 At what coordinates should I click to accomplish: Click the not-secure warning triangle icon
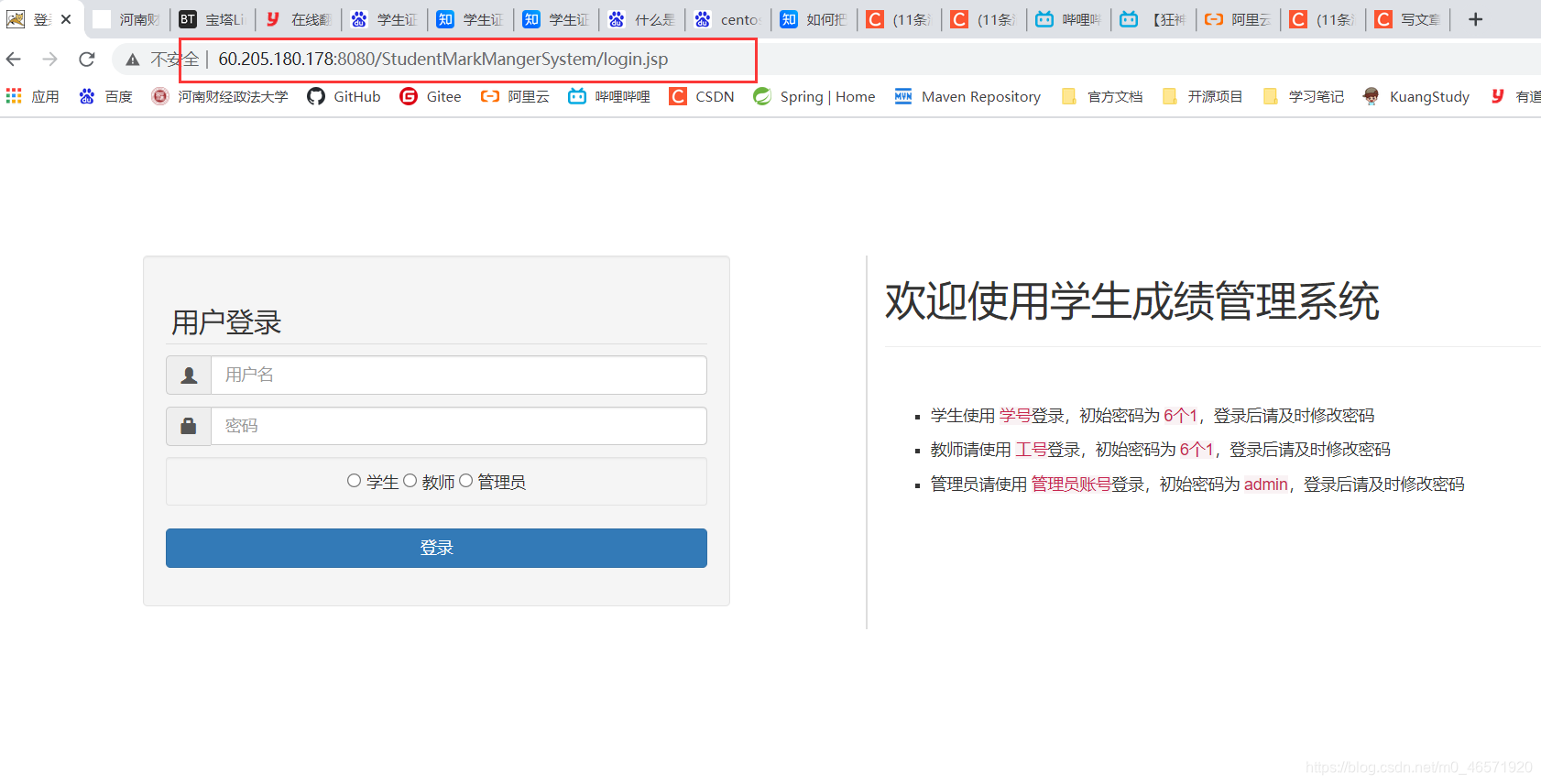point(133,60)
